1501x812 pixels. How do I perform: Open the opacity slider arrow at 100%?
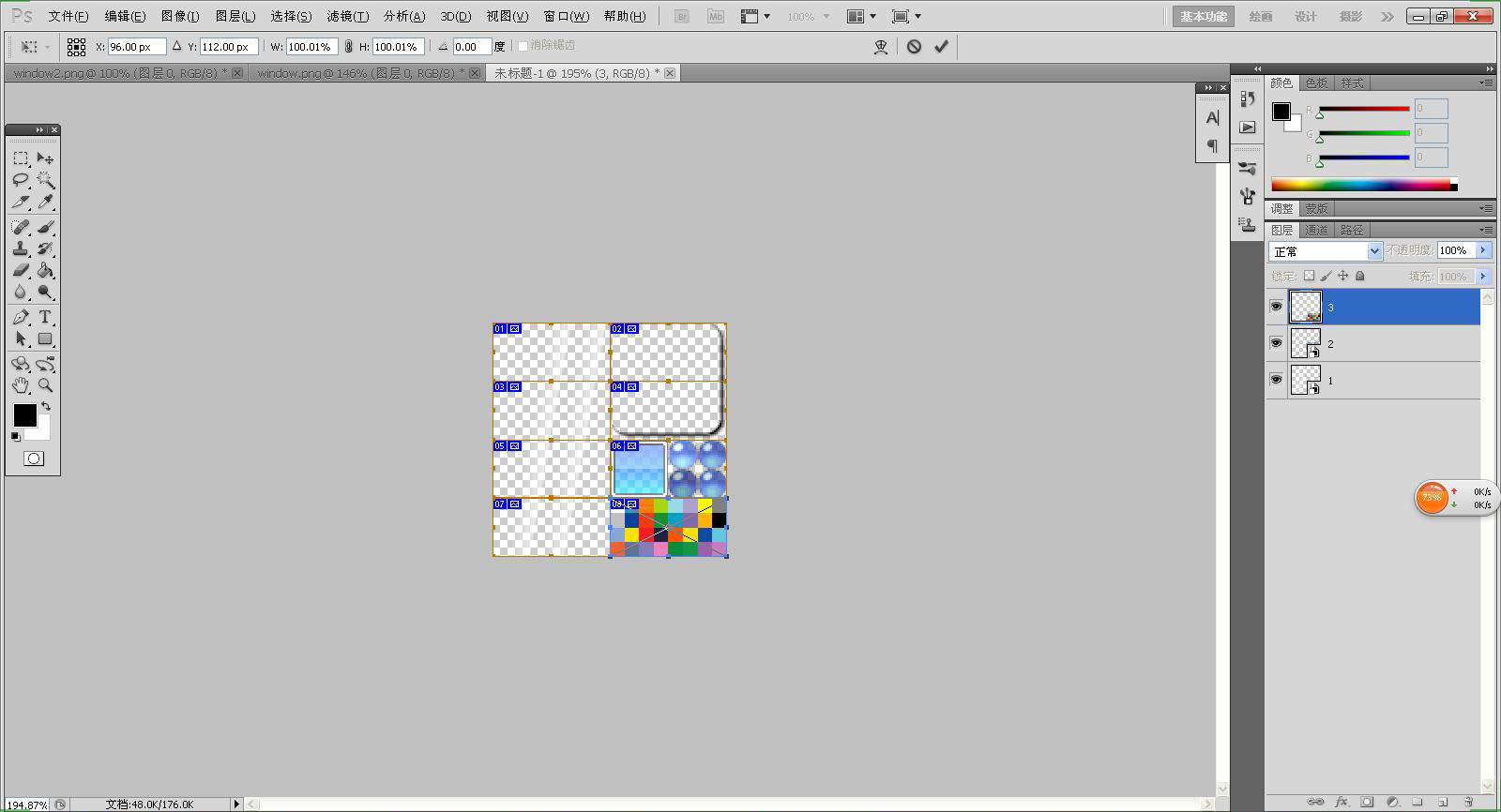click(x=1483, y=250)
